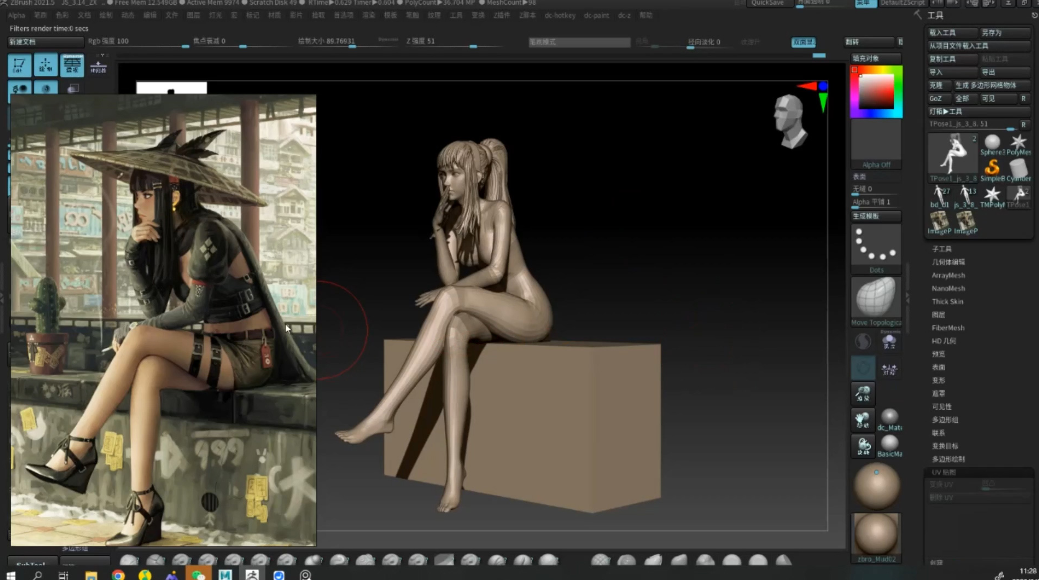Viewport: 1039px width, 580px height.
Task: Expand the Thick Skin section
Action: click(x=948, y=302)
